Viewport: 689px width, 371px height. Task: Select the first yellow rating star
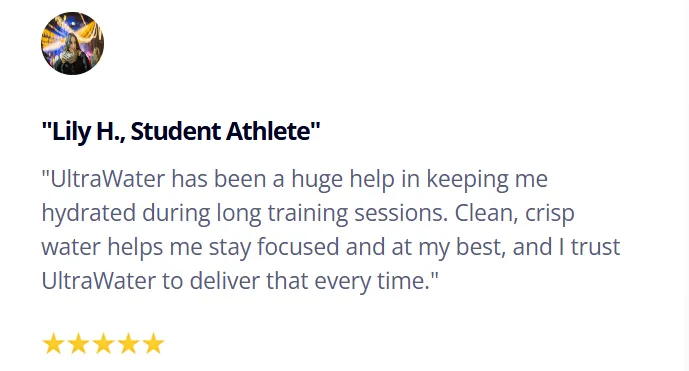[54, 343]
